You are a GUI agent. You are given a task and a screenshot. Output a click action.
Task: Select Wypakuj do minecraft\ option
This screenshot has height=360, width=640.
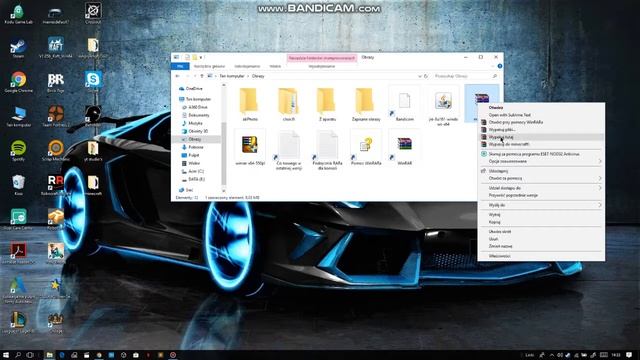click(x=541, y=144)
